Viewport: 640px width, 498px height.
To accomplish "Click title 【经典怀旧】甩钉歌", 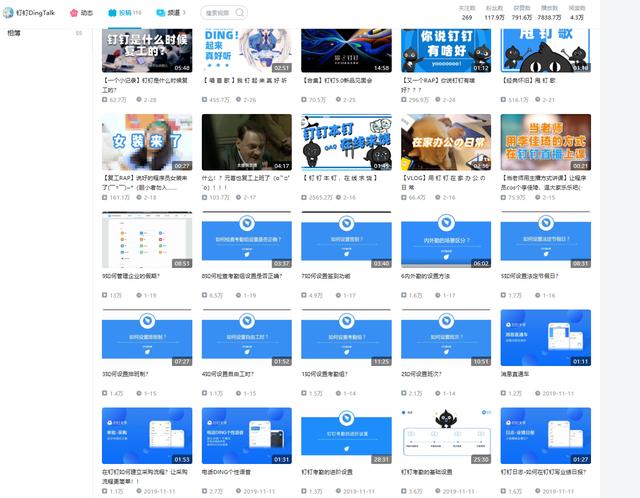I will coord(529,80).
